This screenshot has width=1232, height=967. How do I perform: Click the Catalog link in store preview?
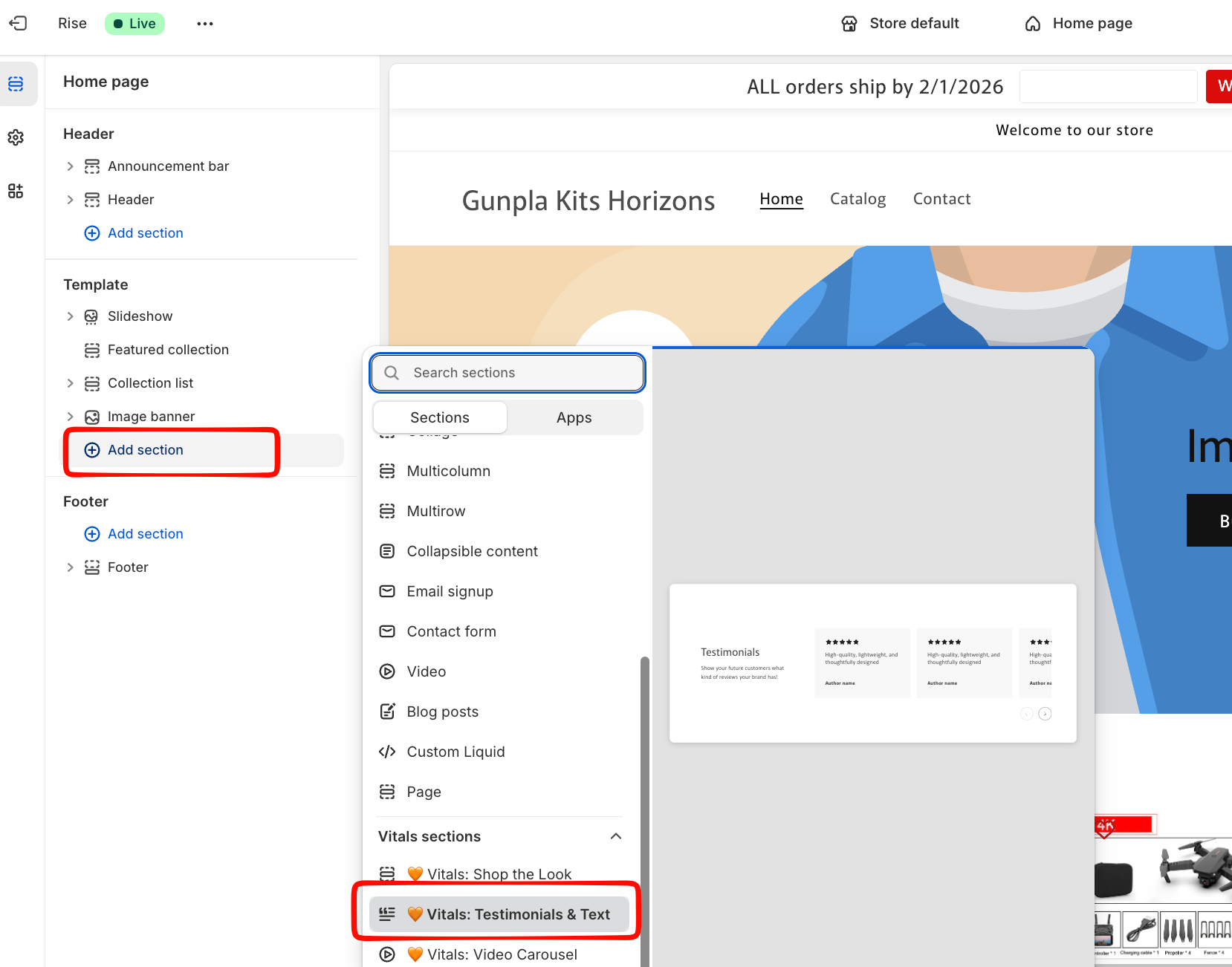point(858,199)
